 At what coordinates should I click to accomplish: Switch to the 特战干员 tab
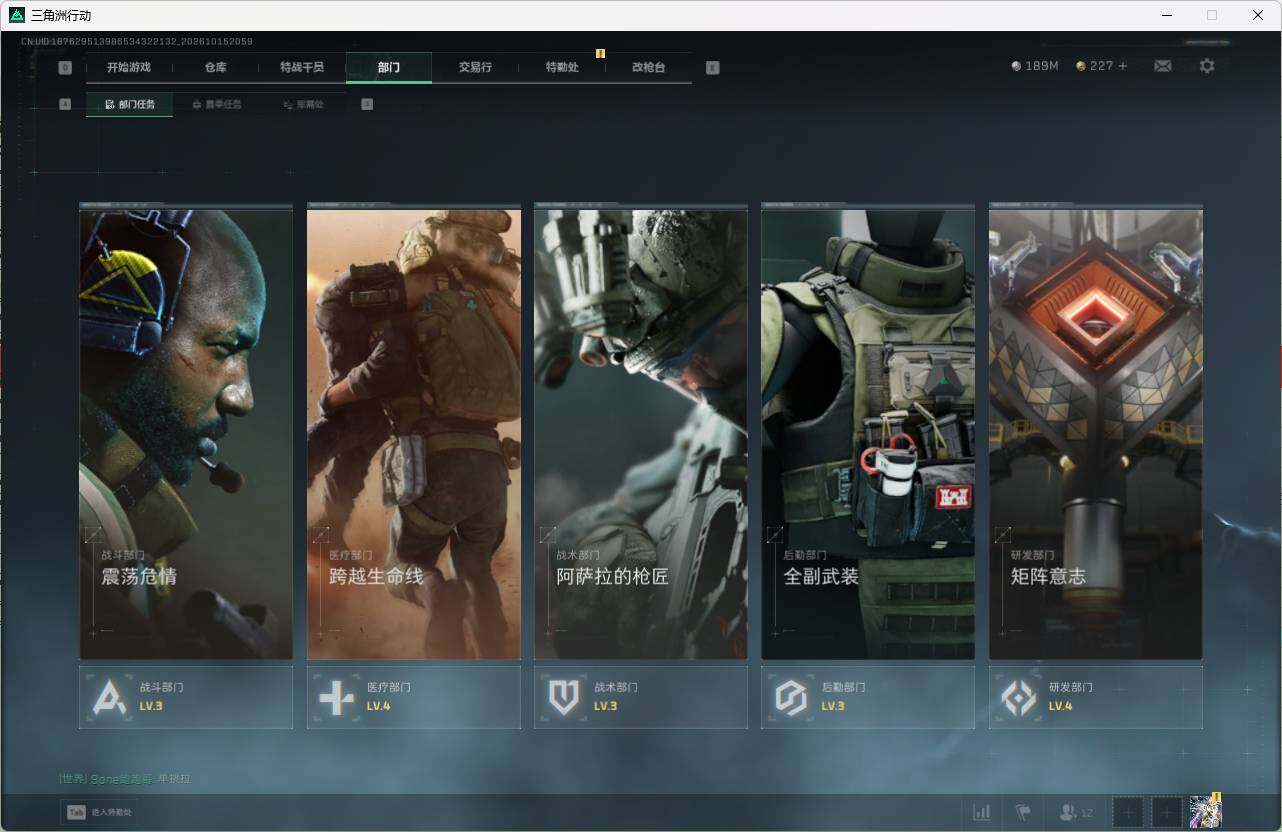tap(302, 67)
